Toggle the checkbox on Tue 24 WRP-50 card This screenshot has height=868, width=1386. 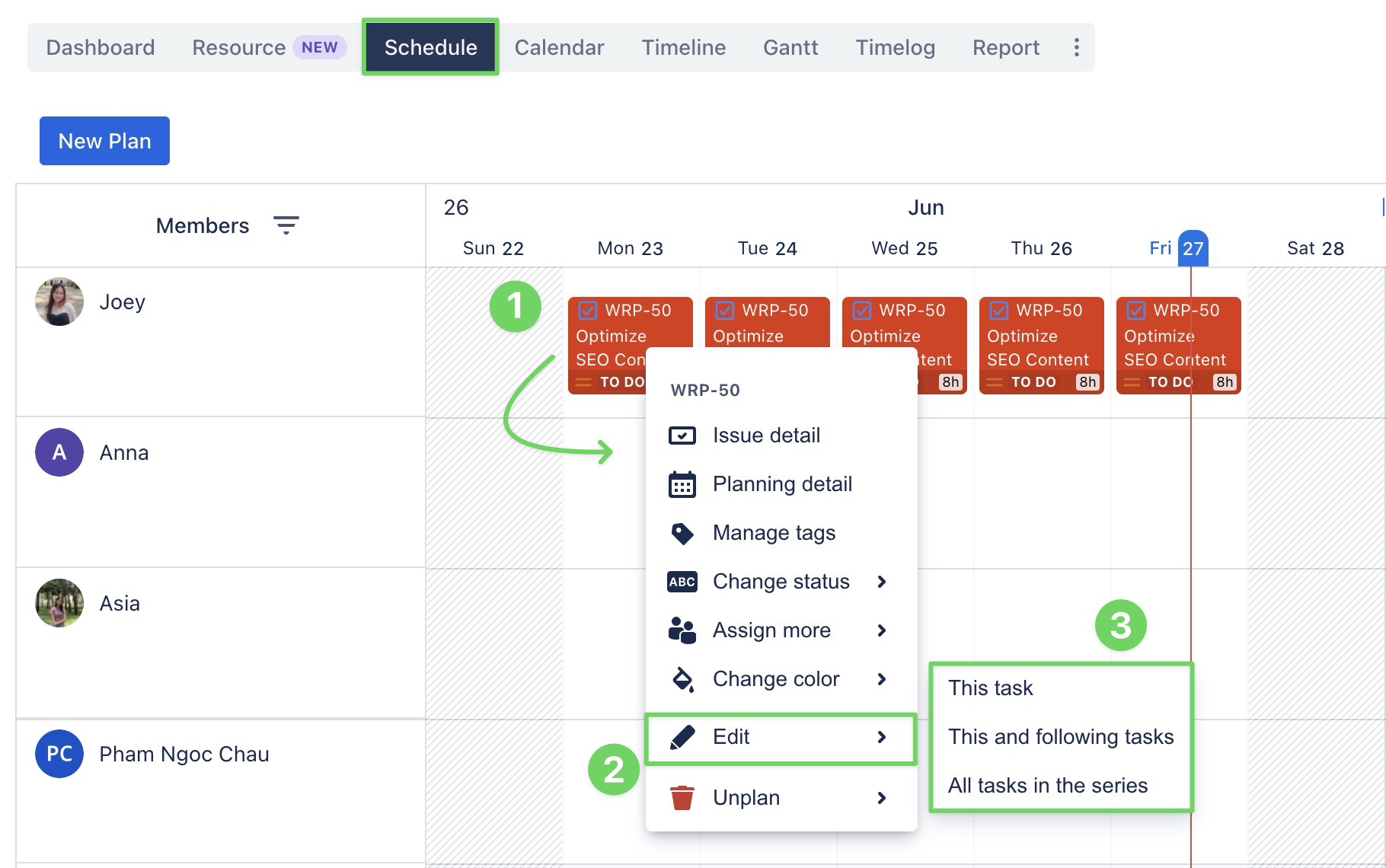pos(724,311)
